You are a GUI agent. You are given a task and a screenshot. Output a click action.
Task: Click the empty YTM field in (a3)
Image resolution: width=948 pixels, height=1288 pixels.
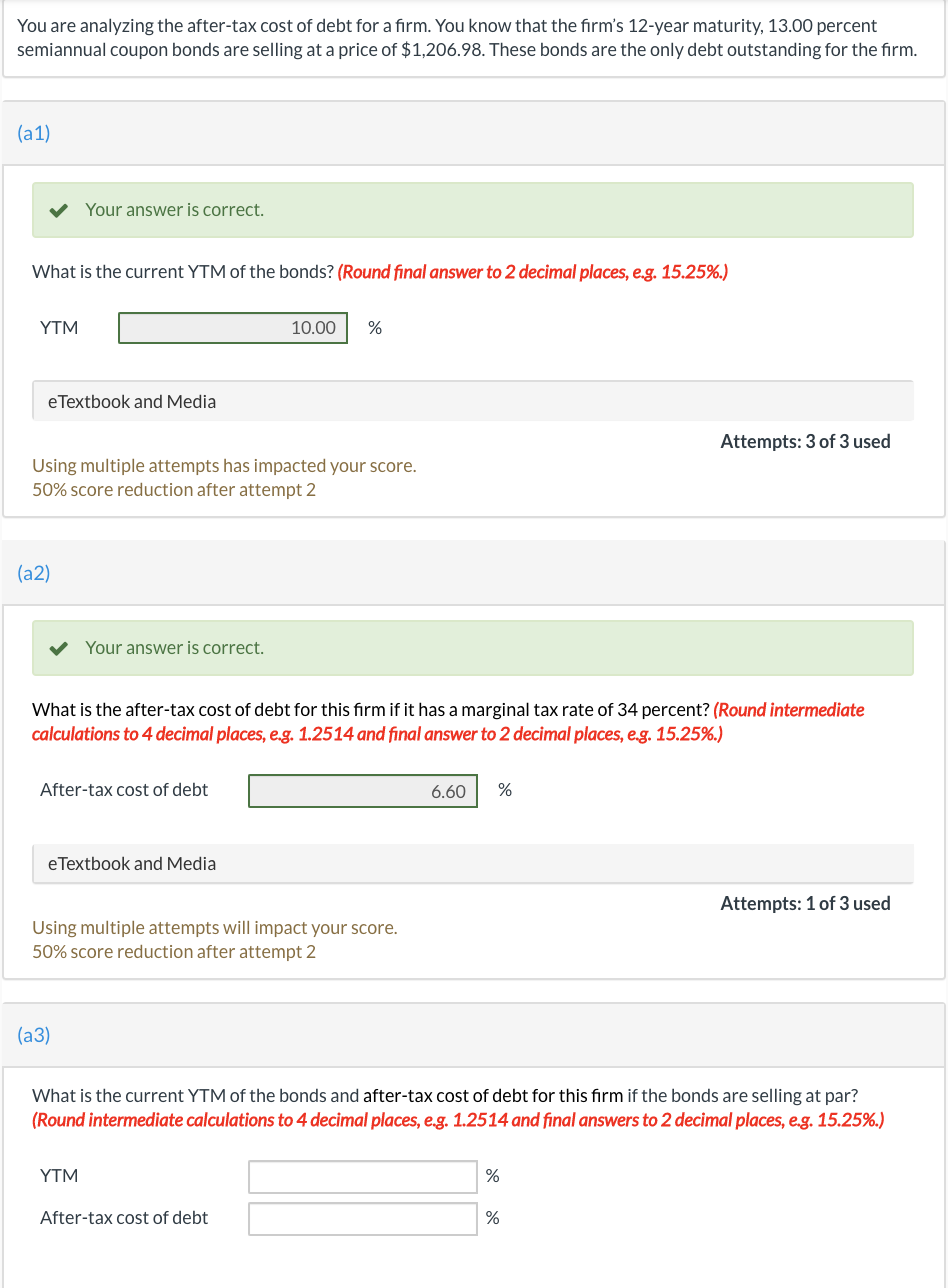tap(362, 1176)
